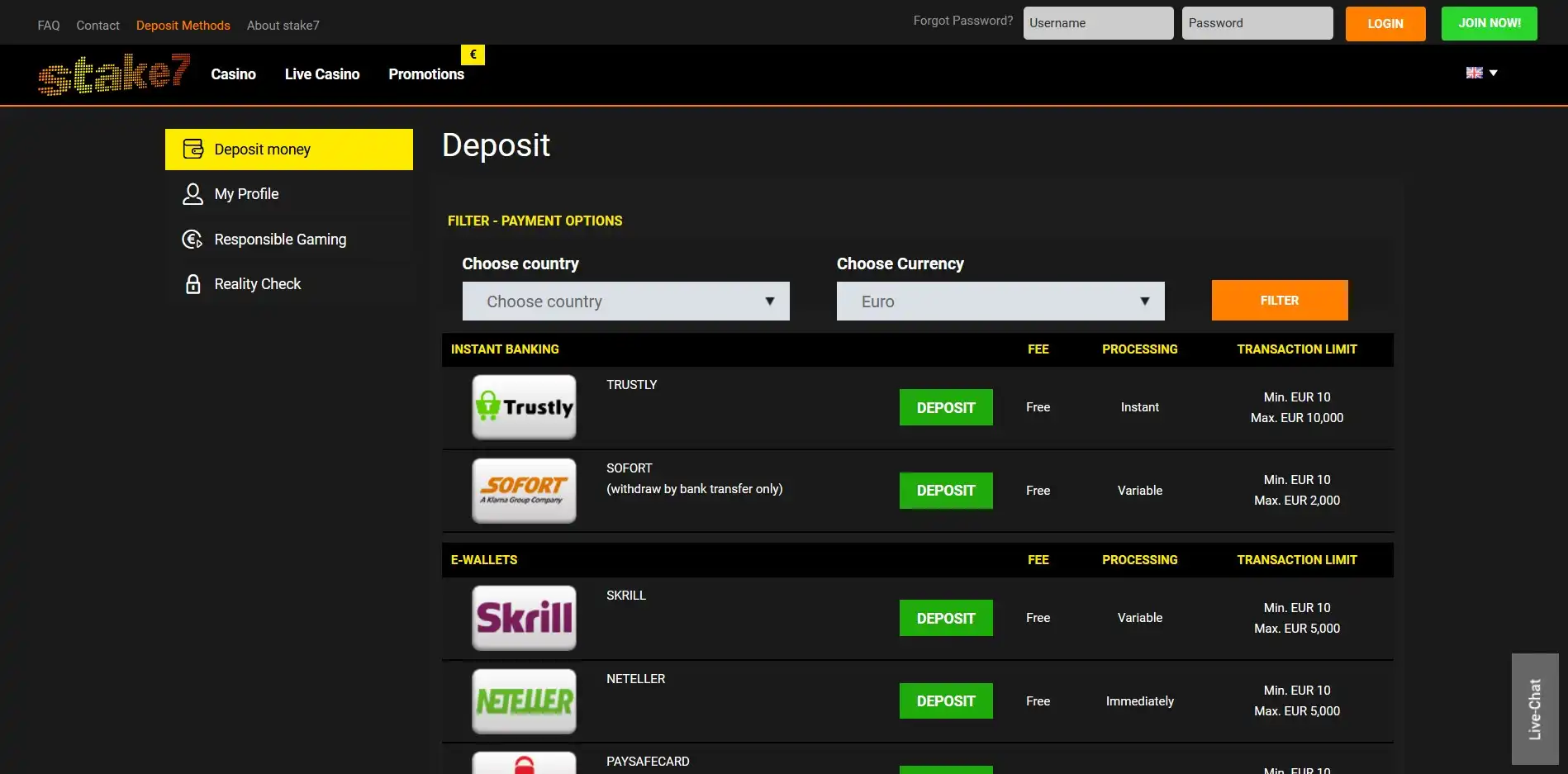Click the Responsible Gaming euro icon
This screenshot has width=1568, height=774.
pos(192,240)
